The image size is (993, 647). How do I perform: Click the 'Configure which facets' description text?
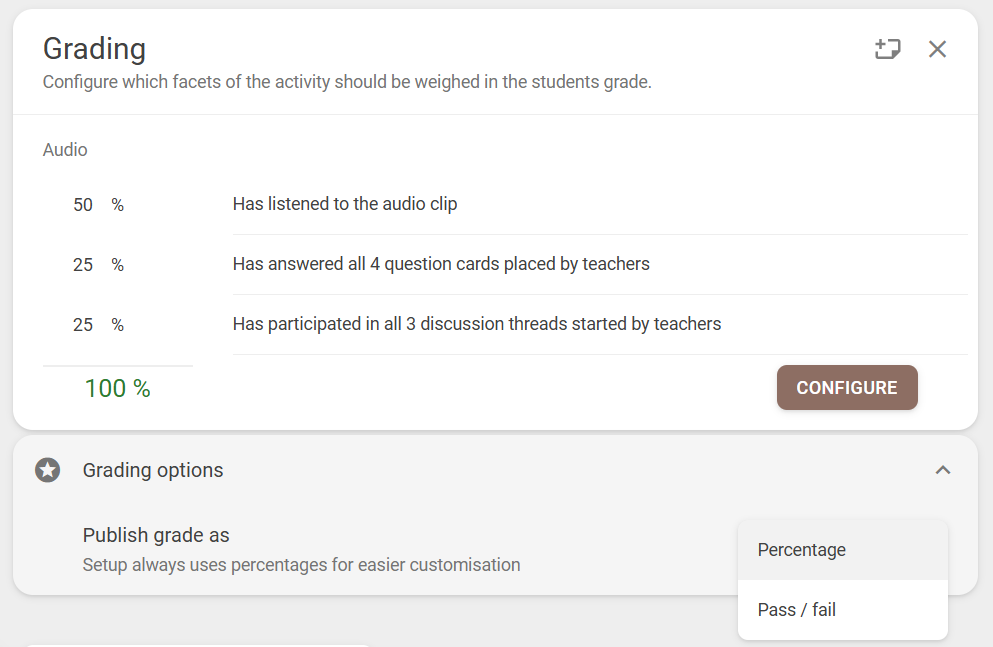coord(347,82)
